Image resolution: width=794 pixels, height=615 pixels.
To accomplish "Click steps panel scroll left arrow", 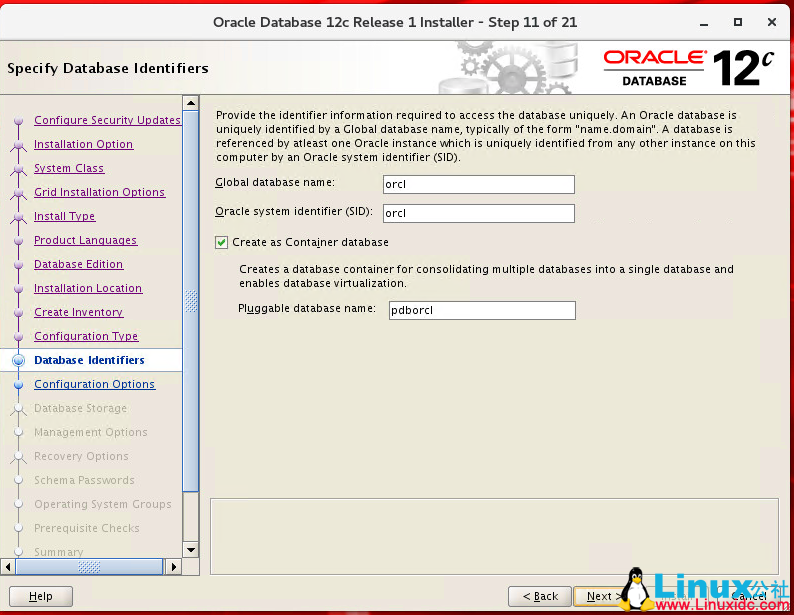I will (x=8, y=566).
